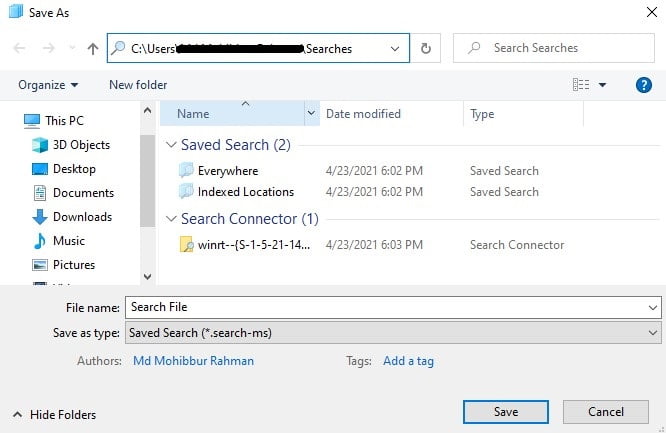Screen dimensions: 666x433
Task: Click the Saved Search (2) group header
Action: pos(236,145)
